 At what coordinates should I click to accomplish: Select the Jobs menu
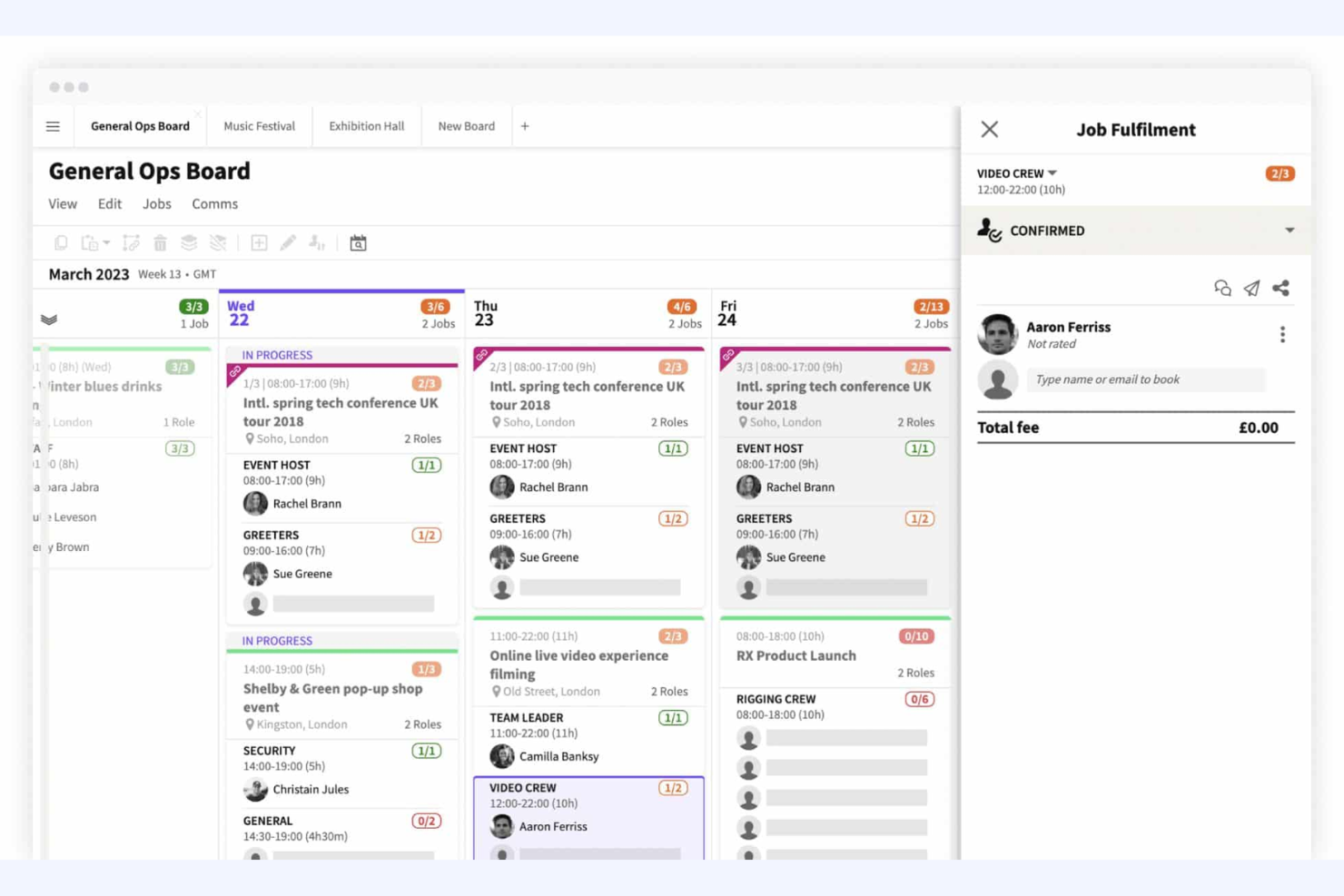pyautogui.click(x=156, y=203)
